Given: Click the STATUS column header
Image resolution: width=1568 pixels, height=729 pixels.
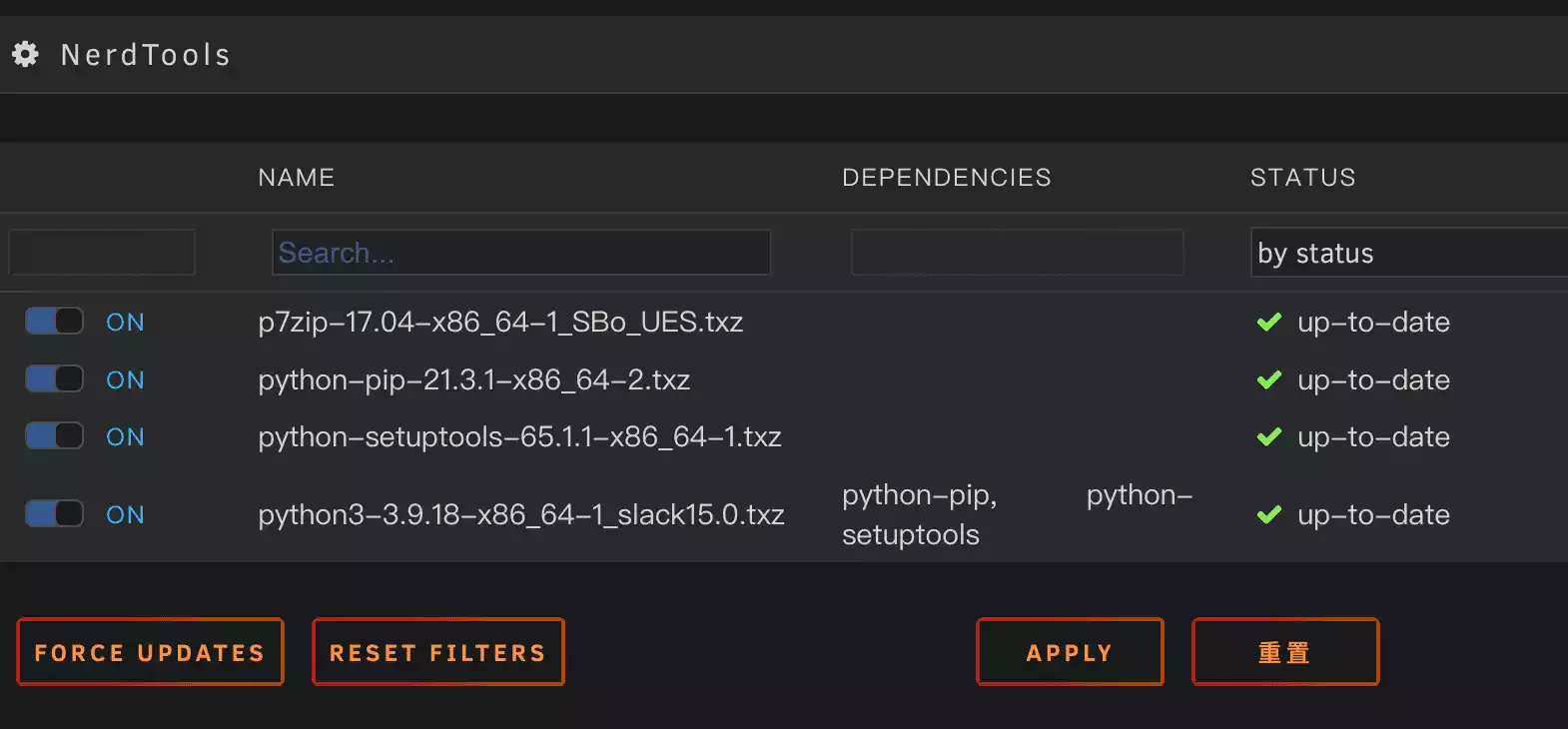Looking at the screenshot, I should pyautogui.click(x=1302, y=178).
